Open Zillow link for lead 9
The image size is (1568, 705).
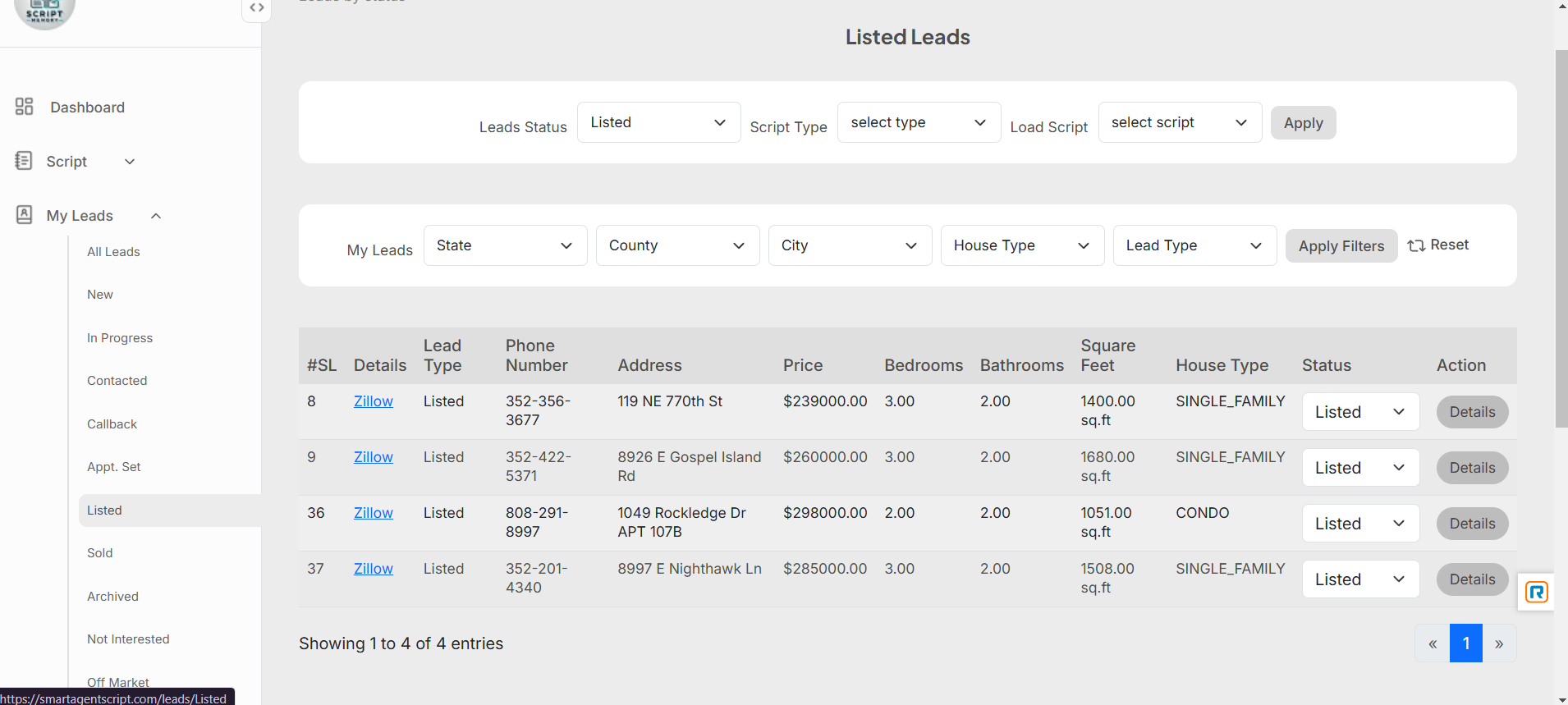tap(374, 457)
